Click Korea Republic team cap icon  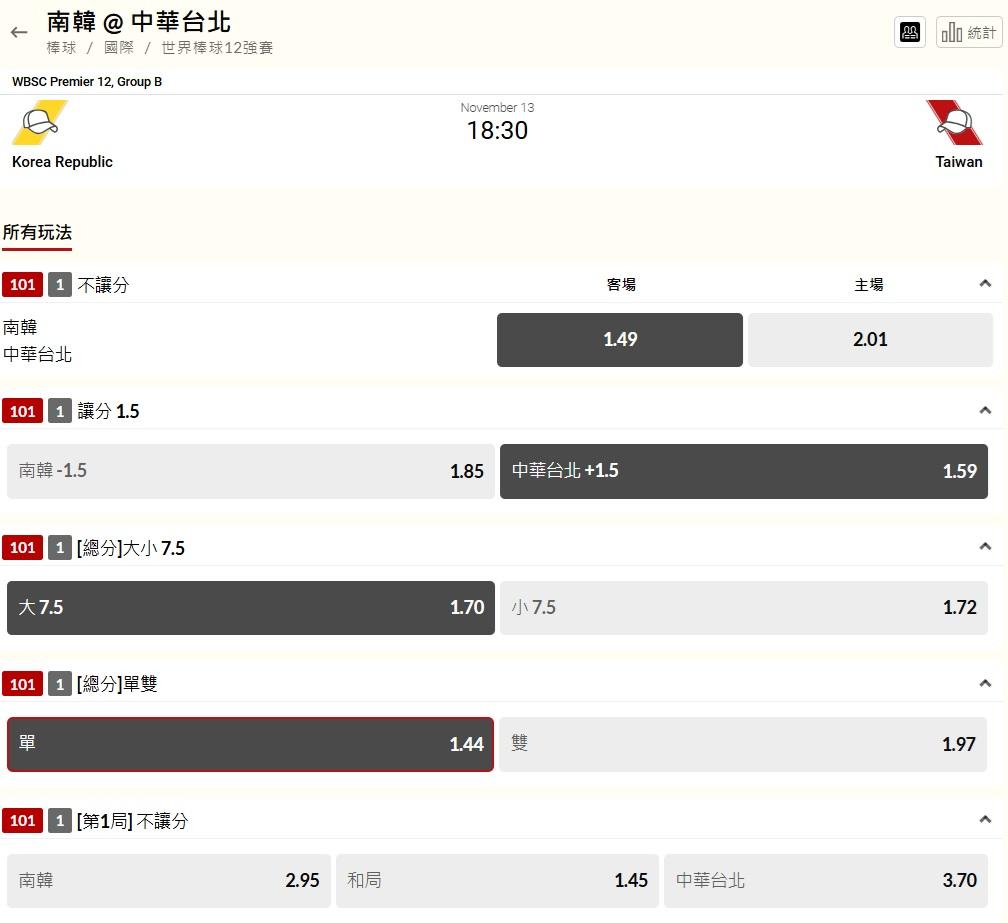[40, 124]
